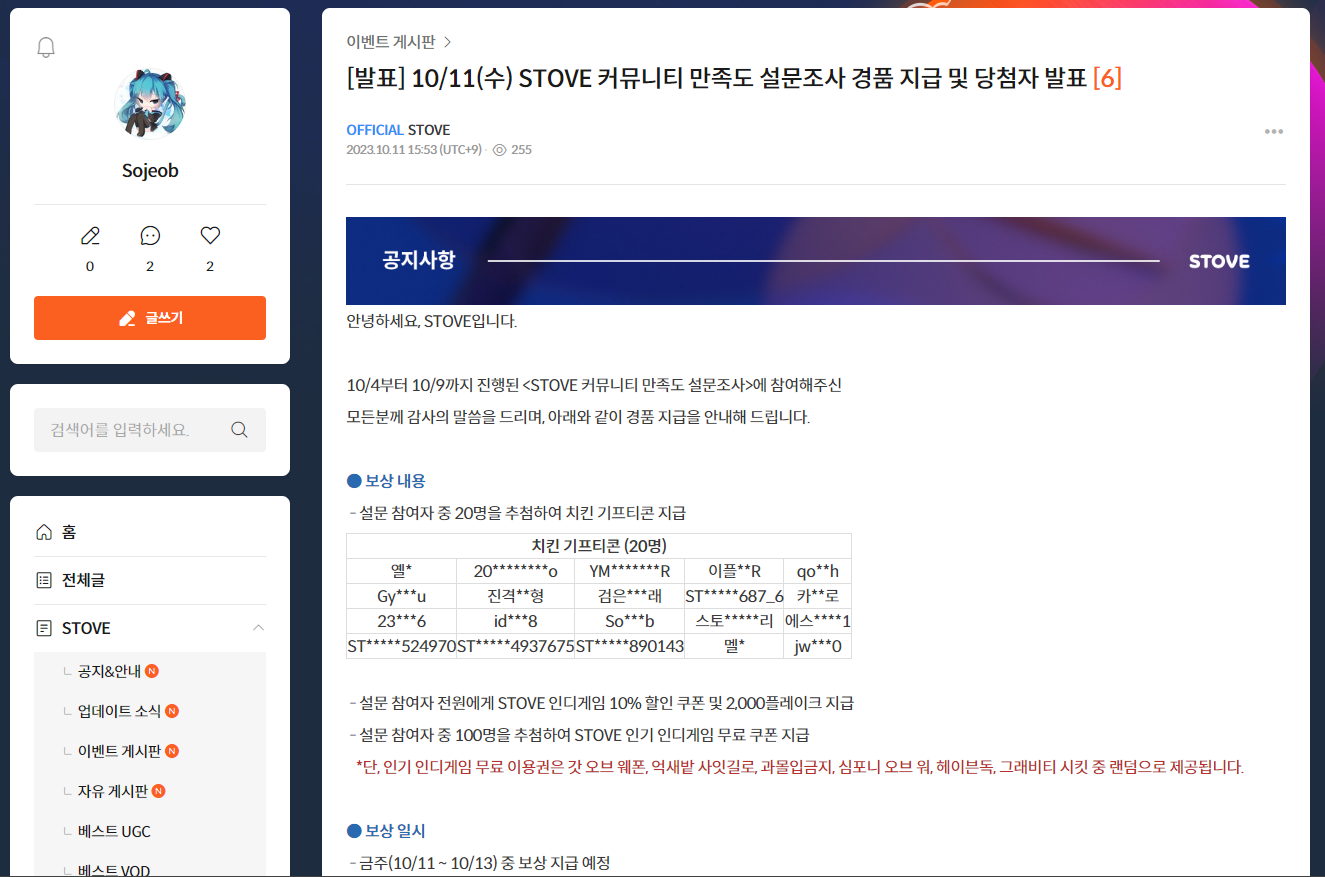Click the 전체글 list icon

tap(44, 580)
